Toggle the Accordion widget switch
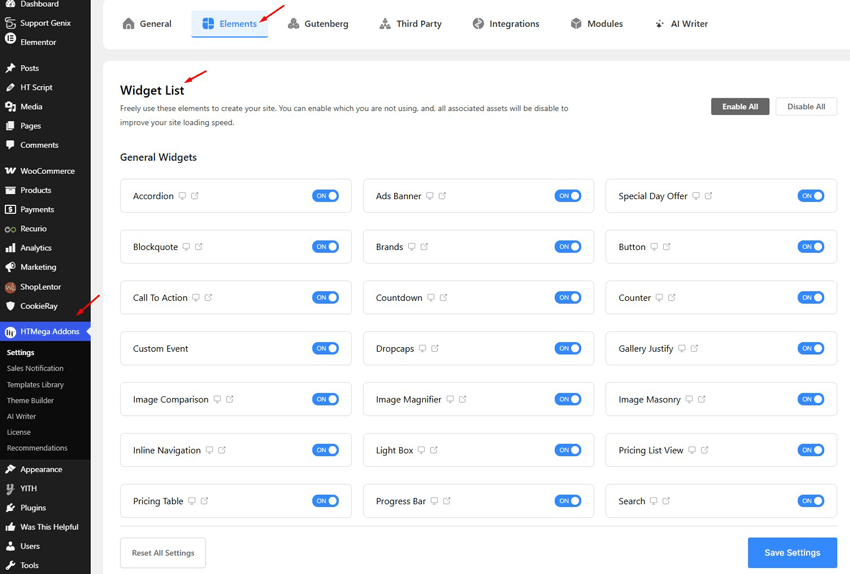 click(325, 196)
